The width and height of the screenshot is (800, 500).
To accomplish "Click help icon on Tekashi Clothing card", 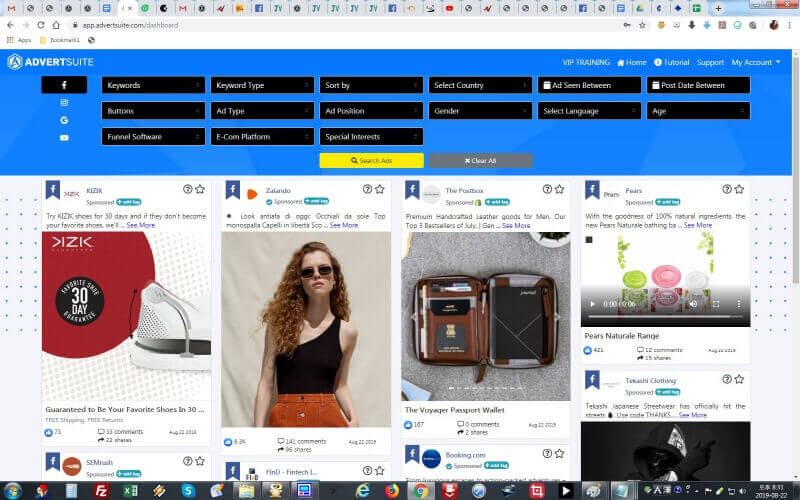I will tap(727, 379).
